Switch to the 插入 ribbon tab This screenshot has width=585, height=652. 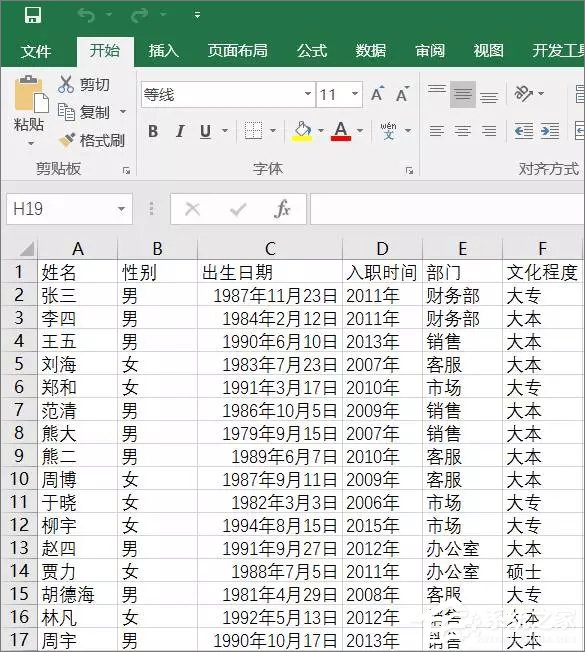[x=163, y=51]
